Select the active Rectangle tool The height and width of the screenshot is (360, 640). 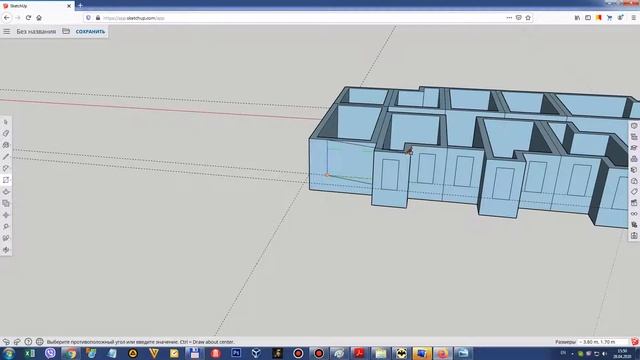coord(6,180)
